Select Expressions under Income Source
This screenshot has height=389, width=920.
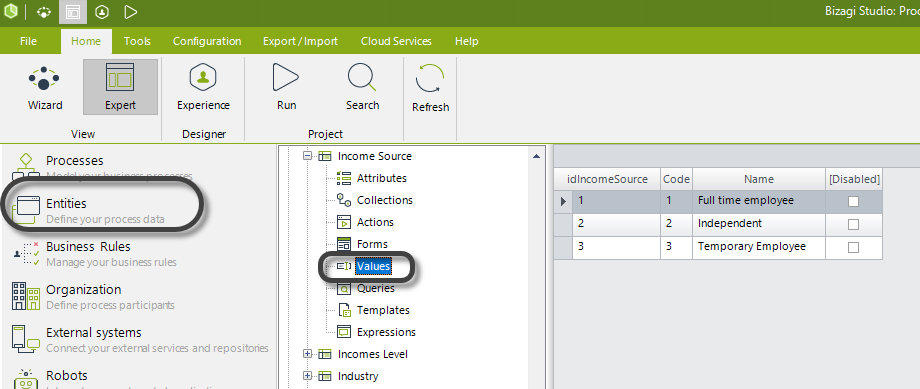tap(386, 332)
